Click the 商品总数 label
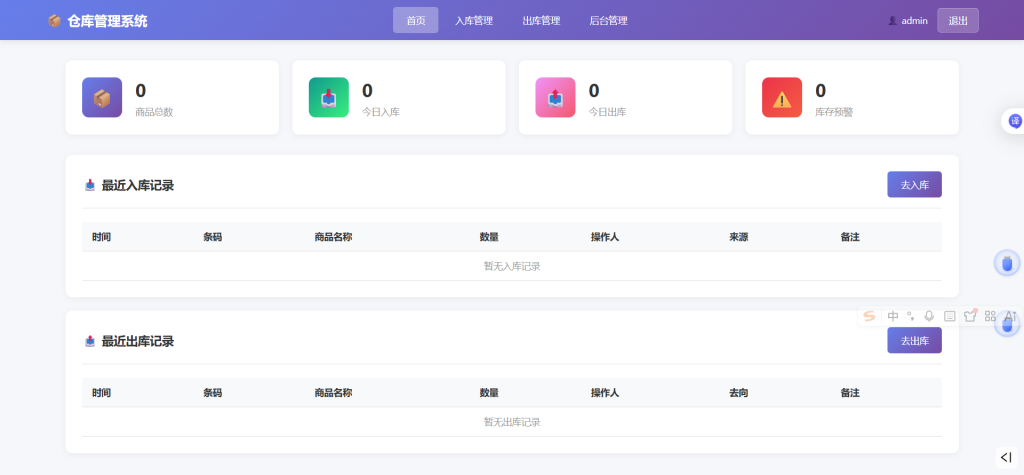Image resolution: width=1024 pixels, height=475 pixels. coord(154,112)
